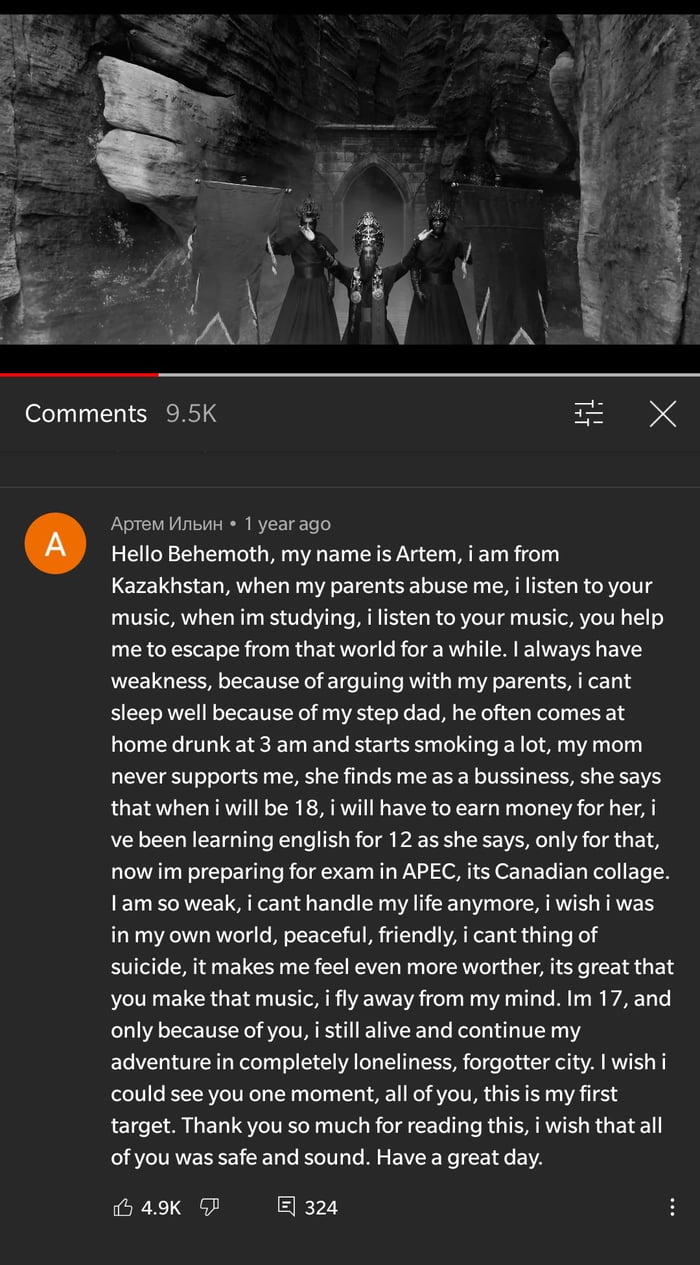Open the three-dot menu on the comment
This screenshot has width=700, height=1265.
pos(672,1207)
